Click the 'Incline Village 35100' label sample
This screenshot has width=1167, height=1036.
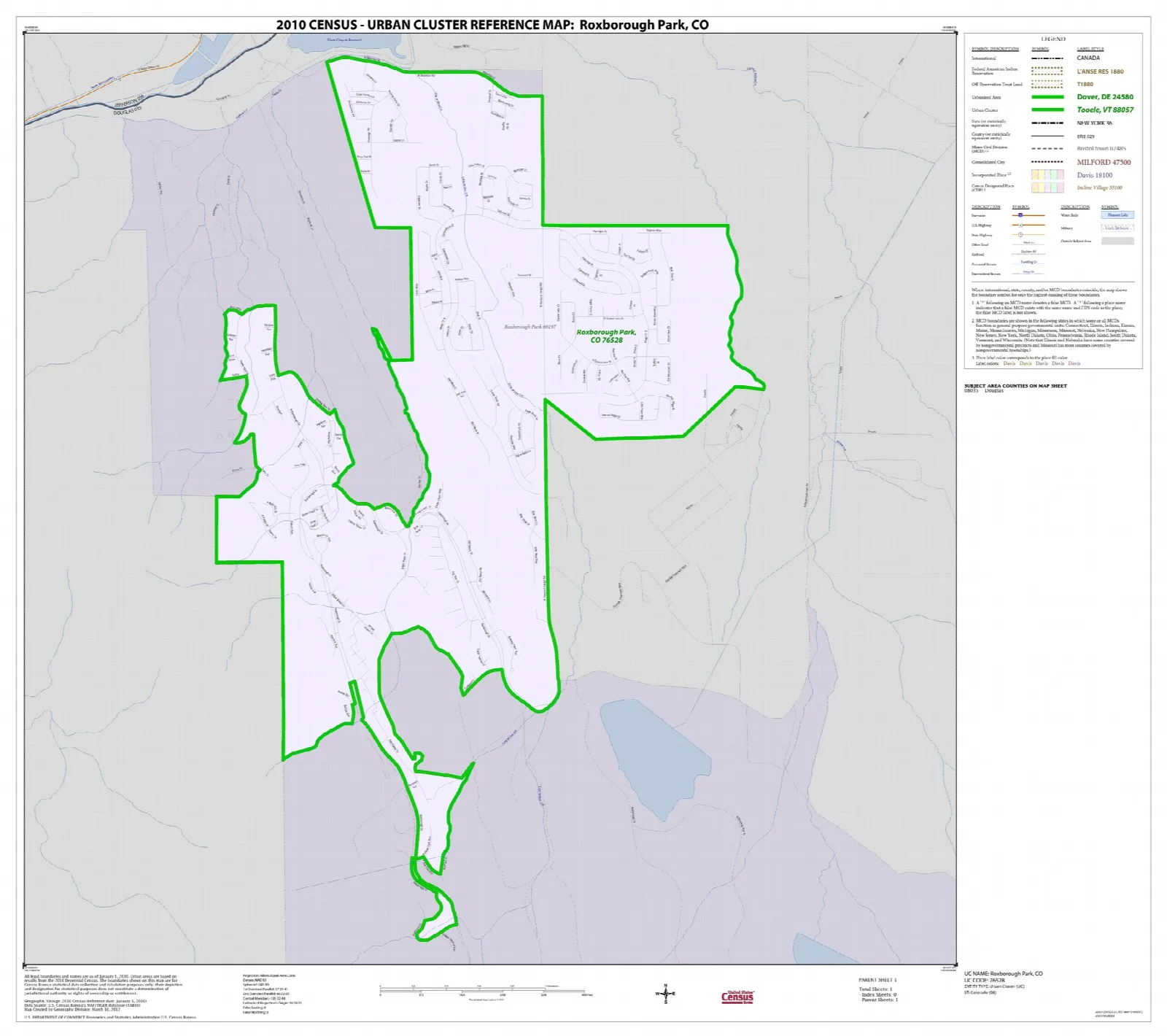[x=1099, y=188]
